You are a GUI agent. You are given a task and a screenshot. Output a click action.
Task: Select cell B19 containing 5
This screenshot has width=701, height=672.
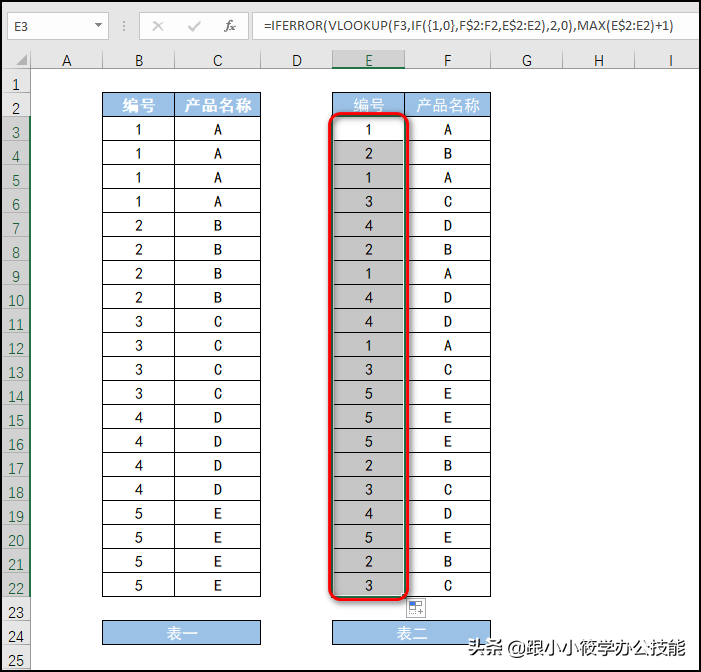(x=139, y=513)
